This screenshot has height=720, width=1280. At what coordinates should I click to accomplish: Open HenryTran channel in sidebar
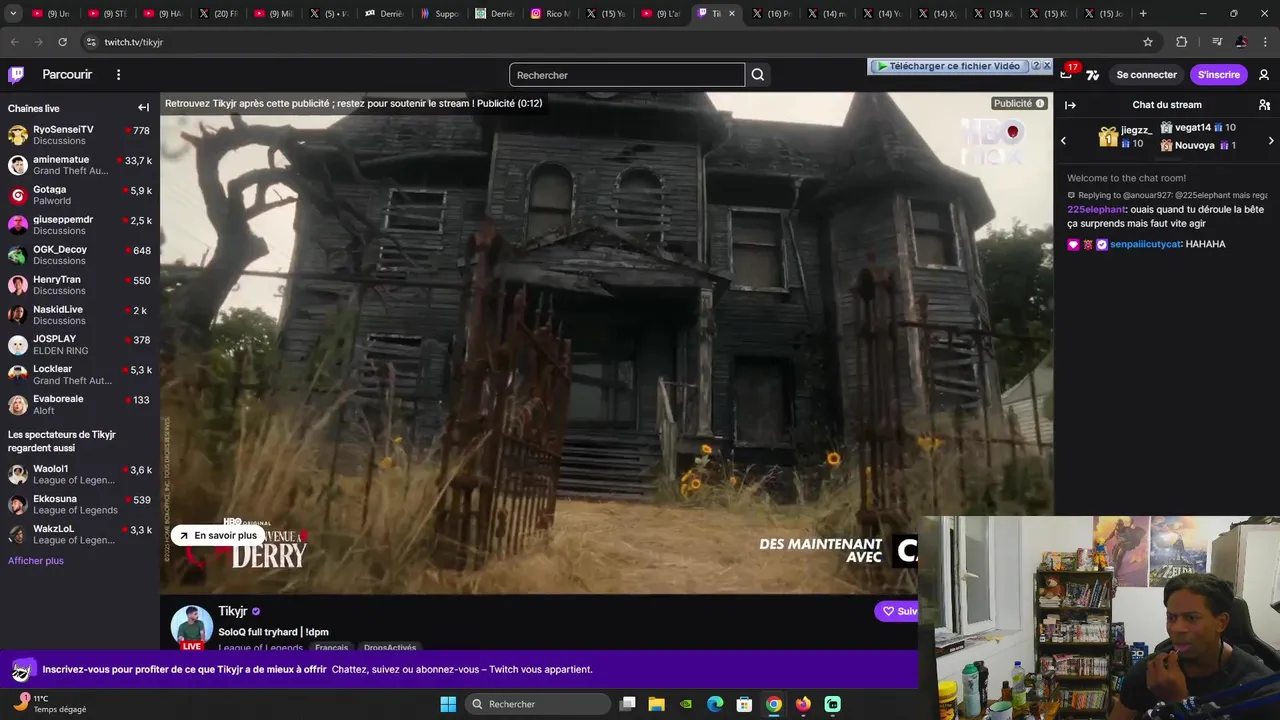point(80,285)
